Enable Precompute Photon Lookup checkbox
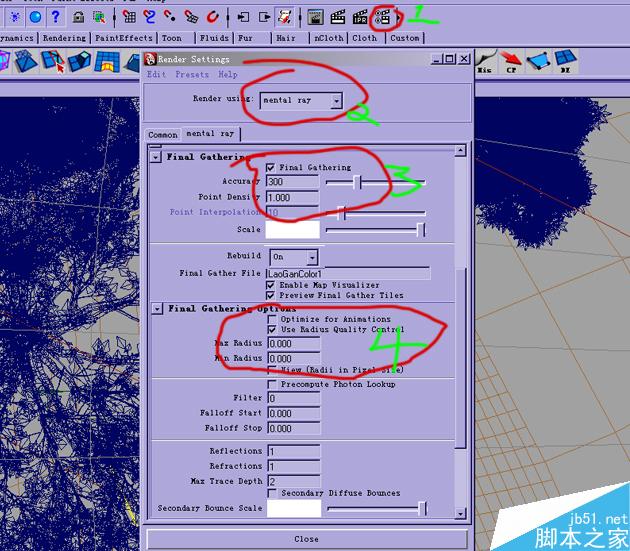The image size is (630, 551). 272,385
